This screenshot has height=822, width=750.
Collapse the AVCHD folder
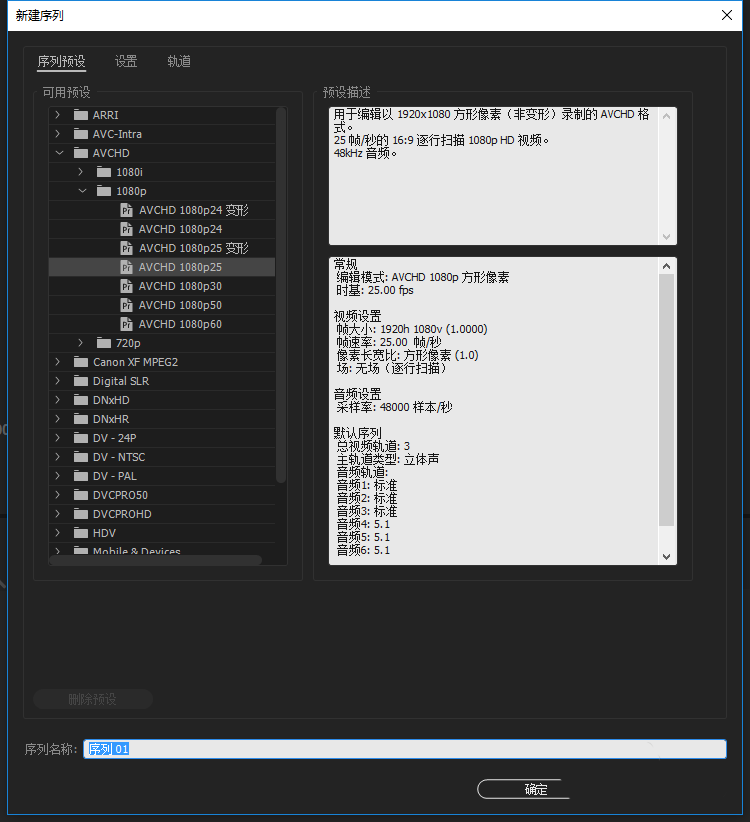point(58,153)
